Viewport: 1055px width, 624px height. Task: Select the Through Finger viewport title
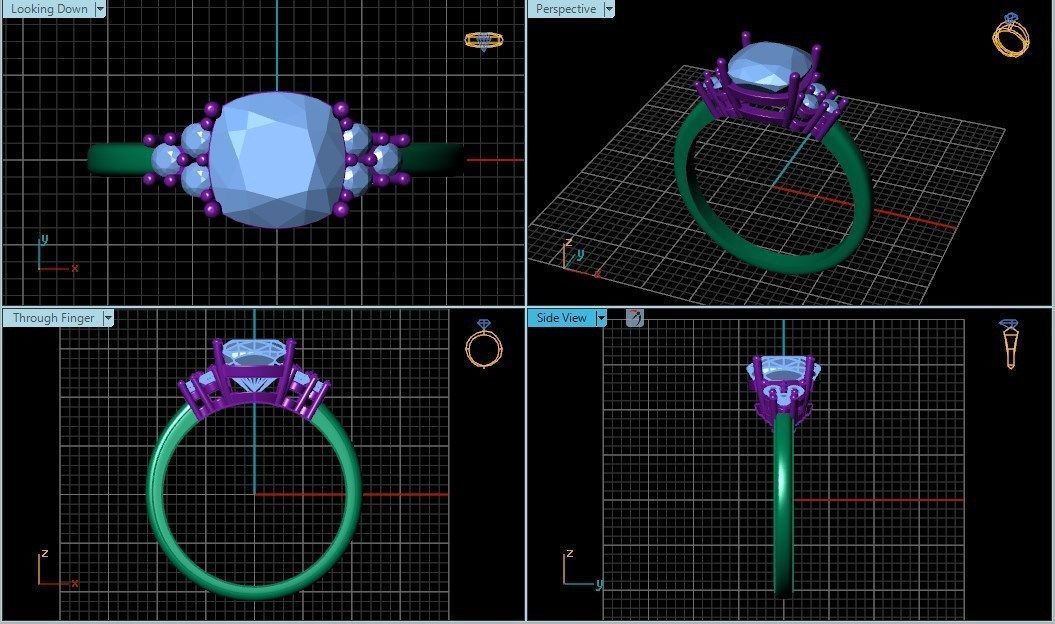click(x=53, y=318)
